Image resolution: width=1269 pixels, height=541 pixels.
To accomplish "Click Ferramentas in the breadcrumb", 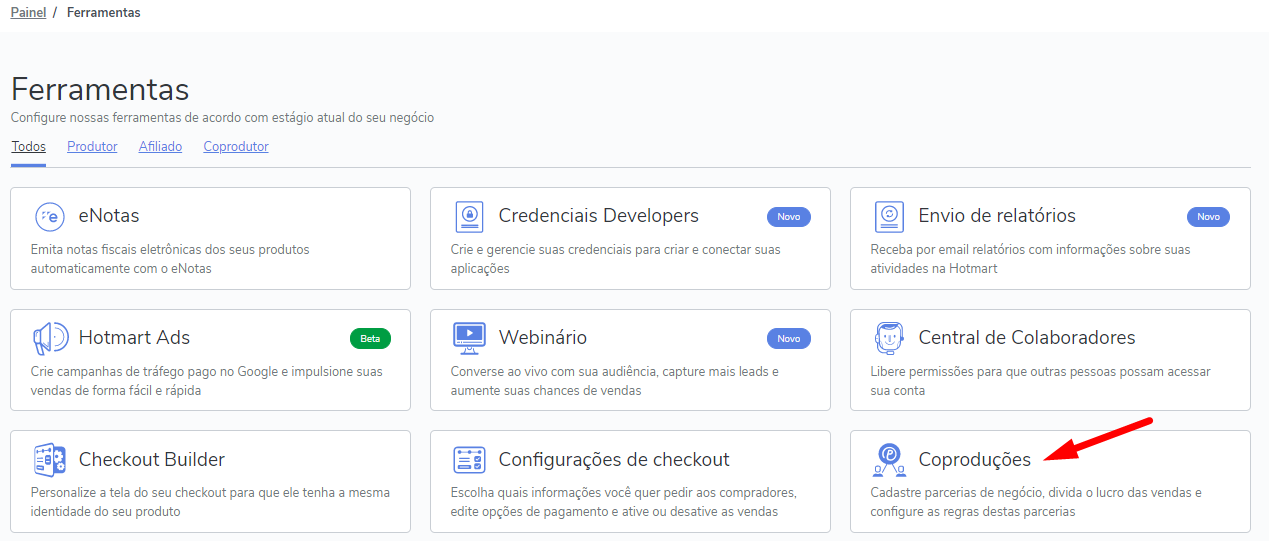I will (104, 13).
